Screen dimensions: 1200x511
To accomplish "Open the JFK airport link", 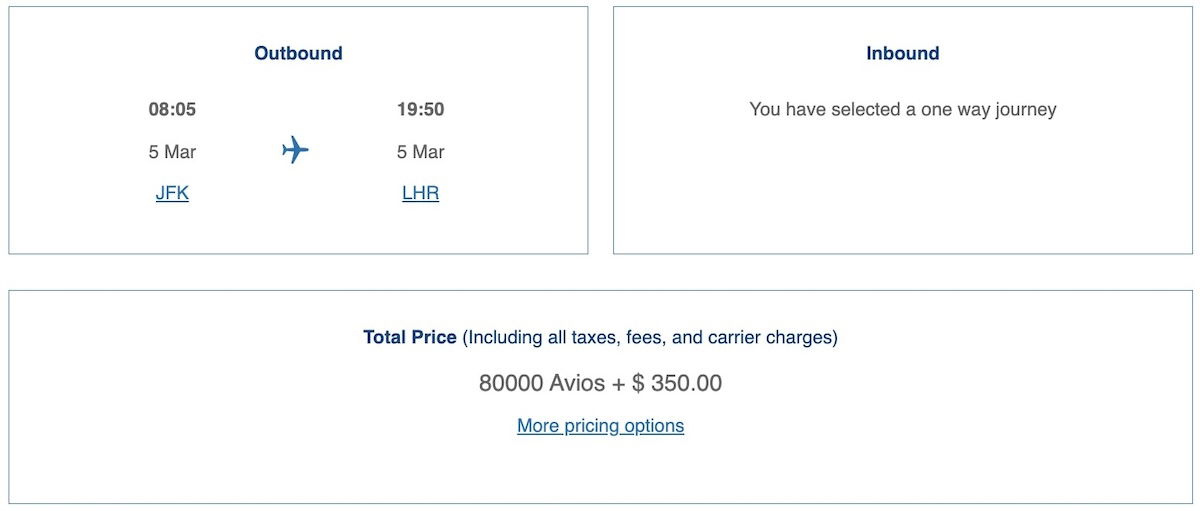I will (x=172, y=194).
